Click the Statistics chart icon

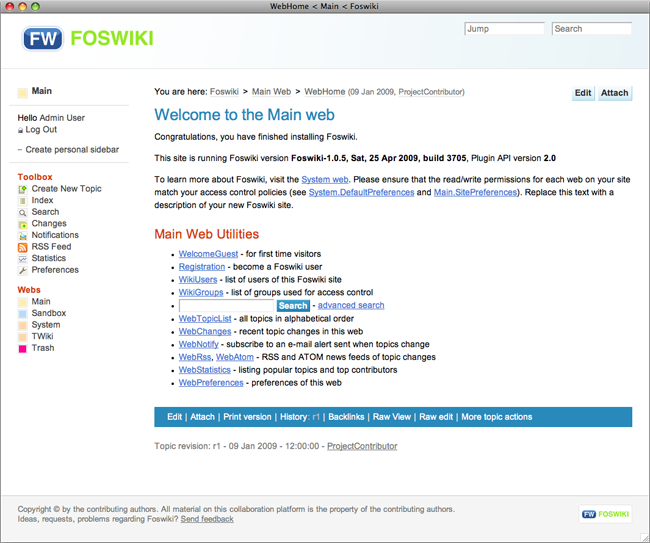[x=22, y=259]
